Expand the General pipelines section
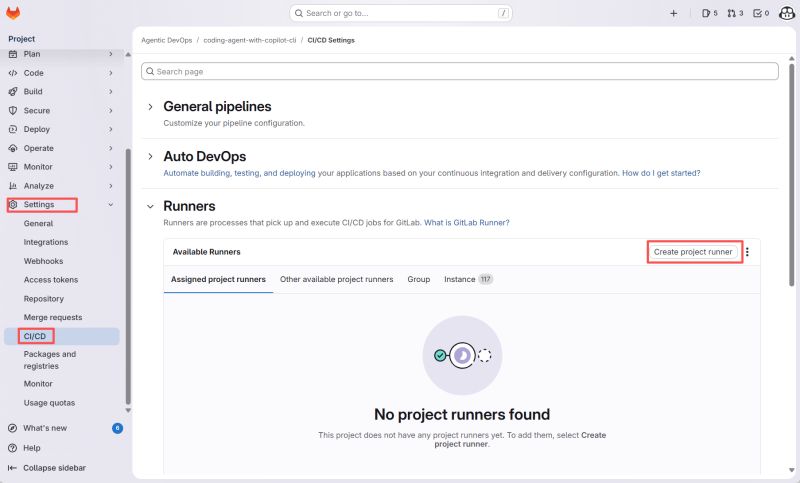Viewport: 800px width, 483px height. pyautogui.click(x=150, y=107)
